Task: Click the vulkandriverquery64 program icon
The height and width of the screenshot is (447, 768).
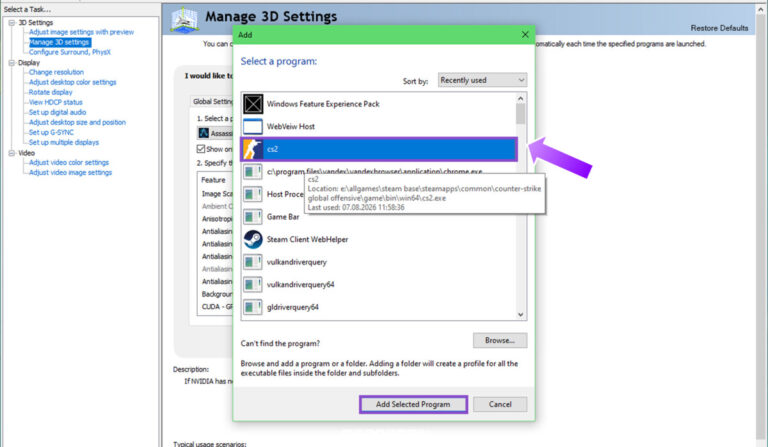Action: pyautogui.click(x=253, y=284)
